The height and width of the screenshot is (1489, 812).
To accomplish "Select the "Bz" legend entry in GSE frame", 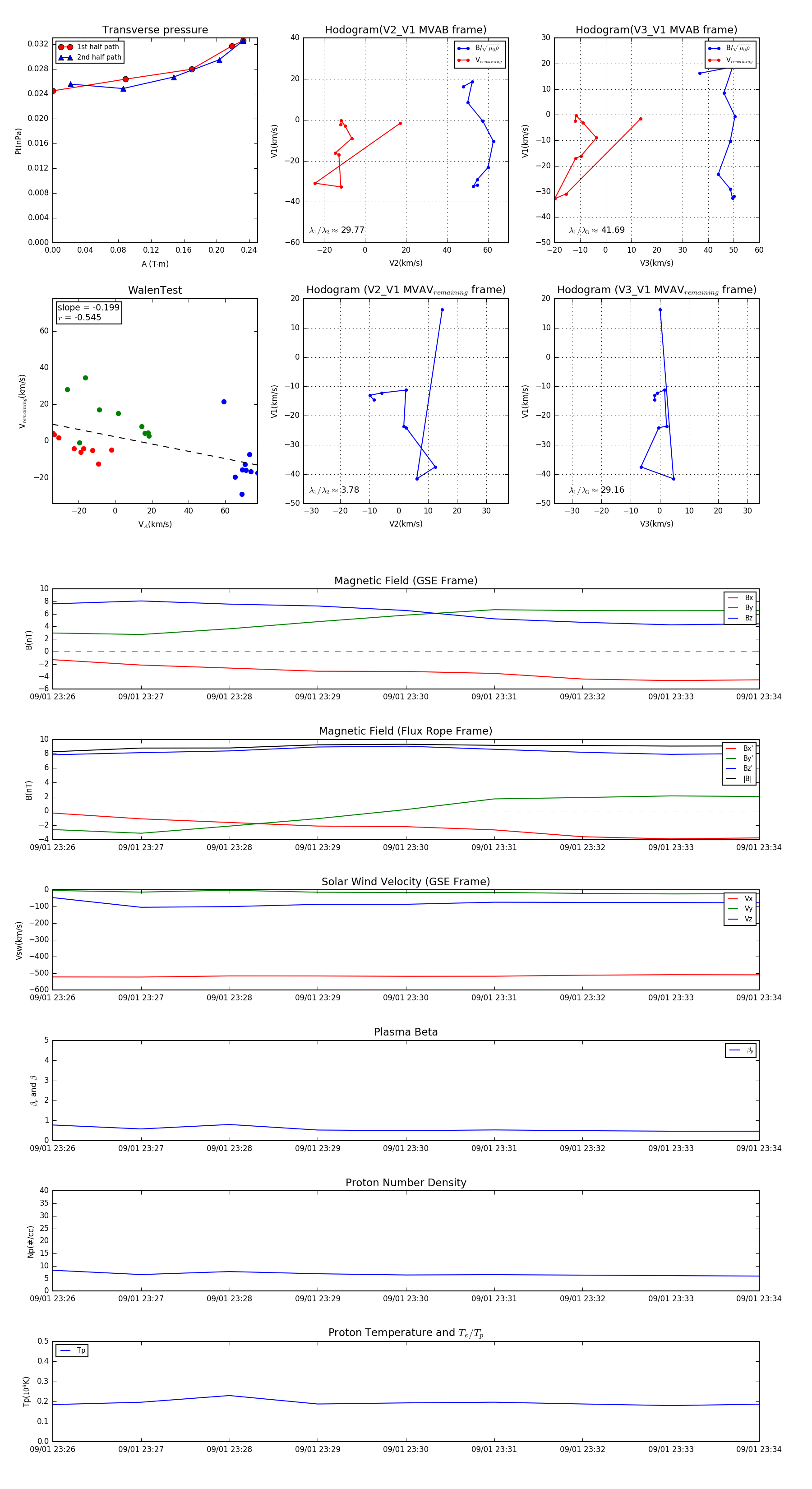I will [x=740, y=618].
